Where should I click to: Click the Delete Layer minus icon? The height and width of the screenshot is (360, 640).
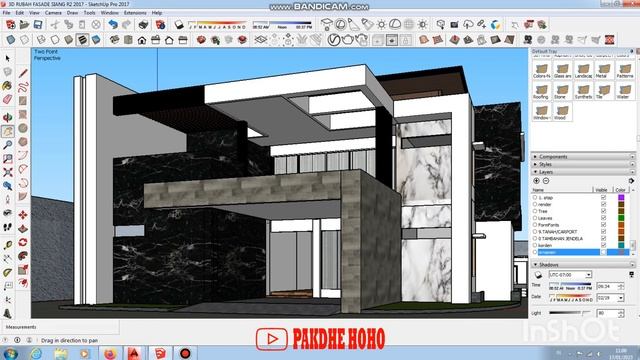click(546, 181)
